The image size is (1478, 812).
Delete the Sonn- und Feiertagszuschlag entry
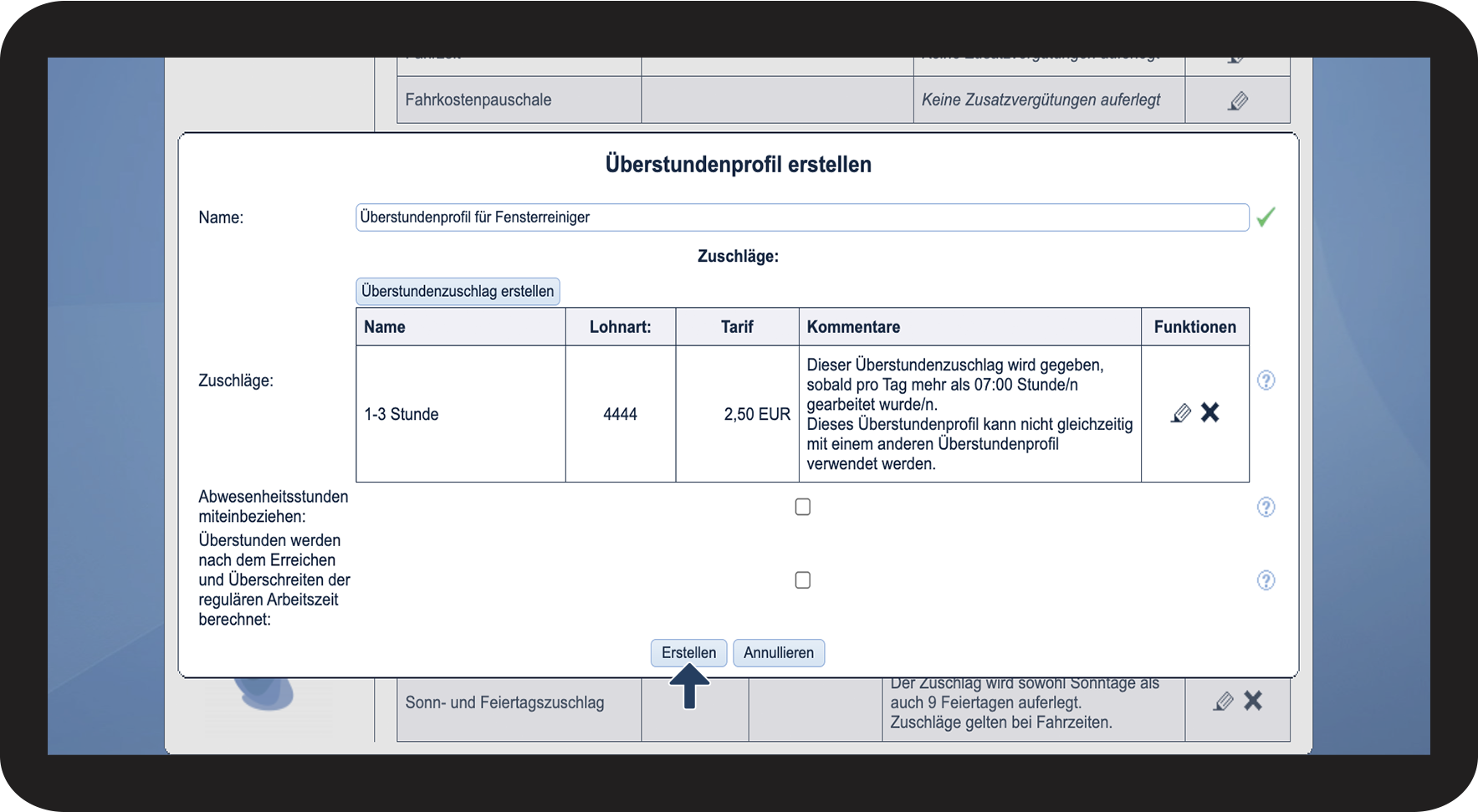pos(1252,701)
